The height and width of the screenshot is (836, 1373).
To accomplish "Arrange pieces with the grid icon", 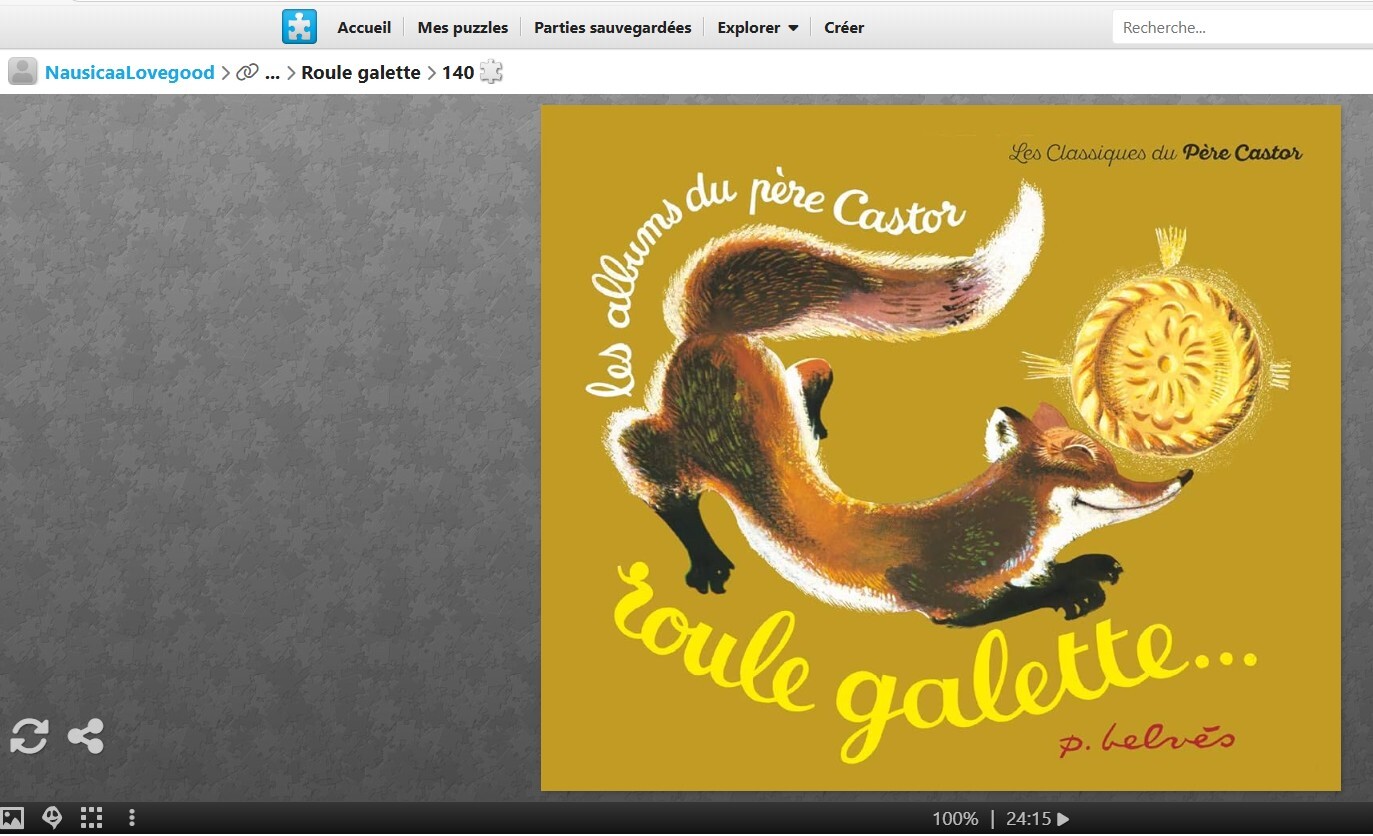I will pos(92,818).
